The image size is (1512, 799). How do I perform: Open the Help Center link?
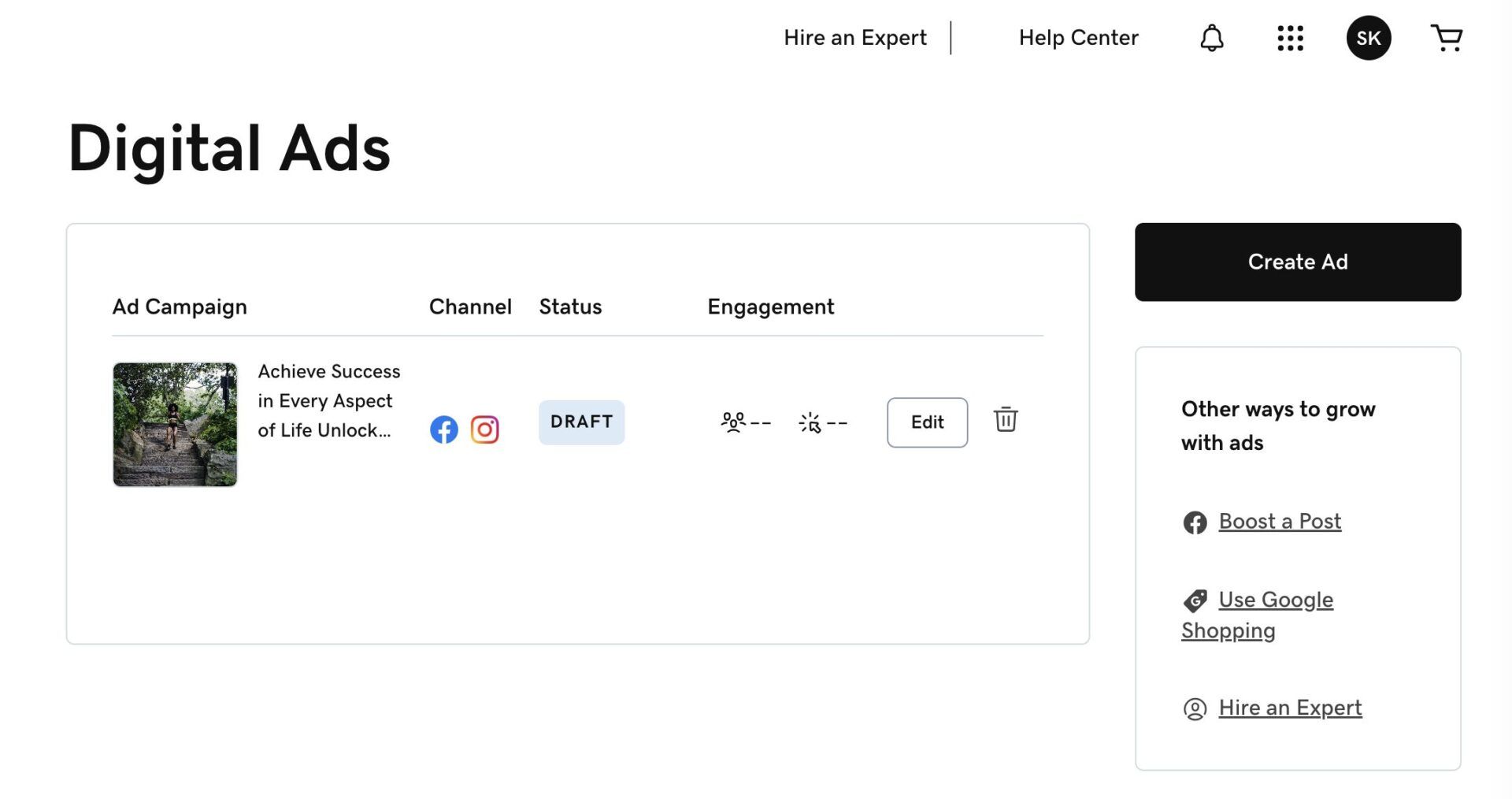1078,38
